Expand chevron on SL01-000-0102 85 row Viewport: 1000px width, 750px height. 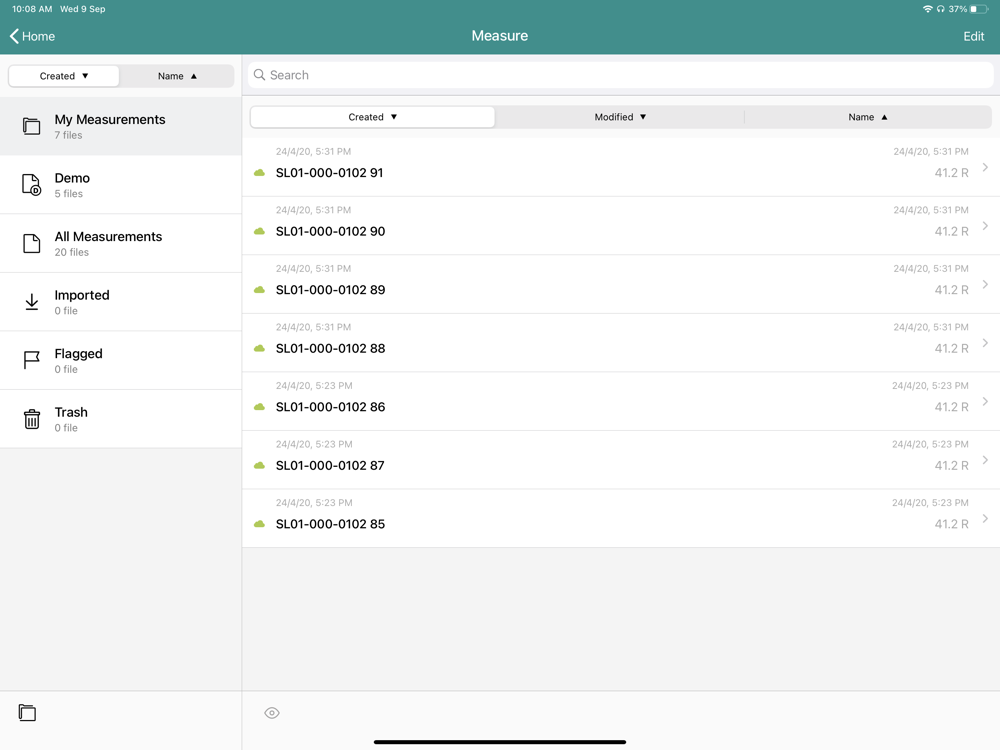pos(985,518)
